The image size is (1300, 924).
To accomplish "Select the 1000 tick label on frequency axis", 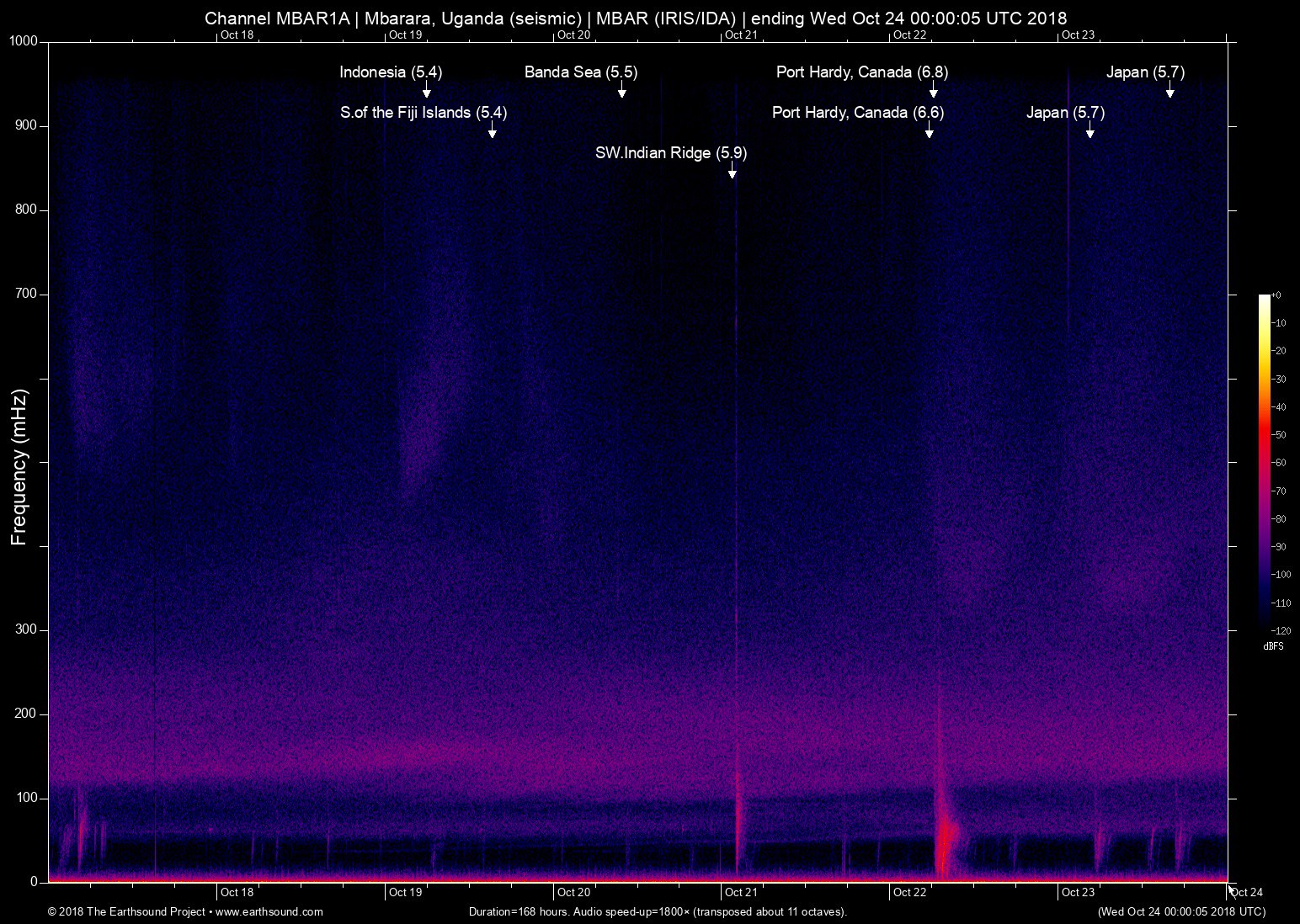I will [24, 41].
